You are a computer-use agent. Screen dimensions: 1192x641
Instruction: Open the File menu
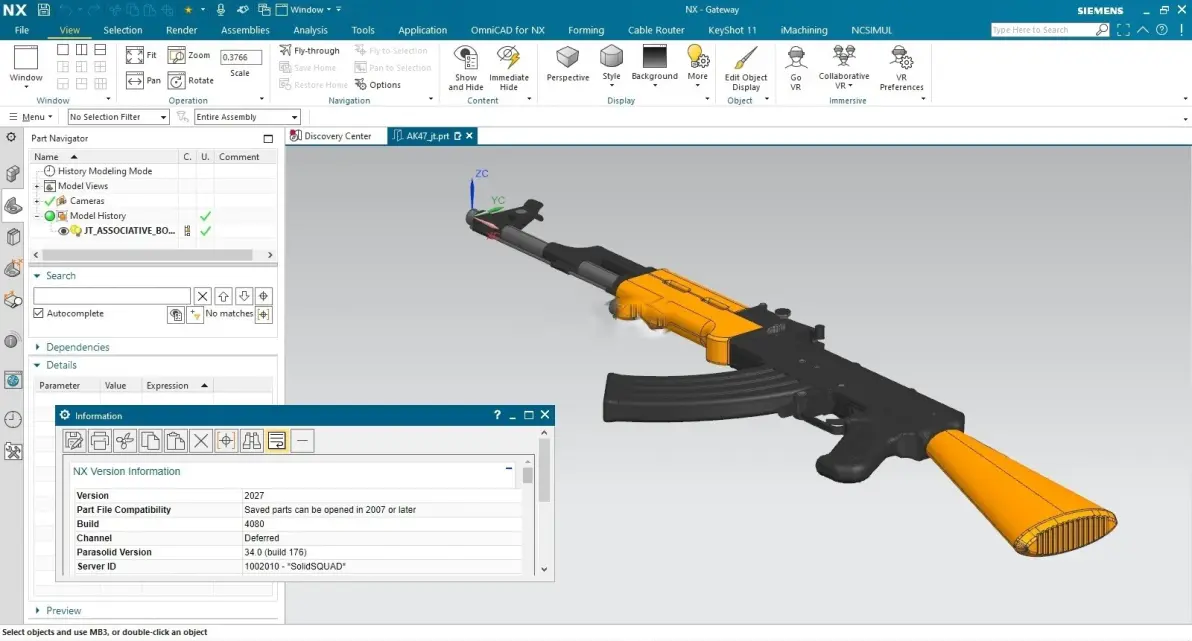(22, 30)
